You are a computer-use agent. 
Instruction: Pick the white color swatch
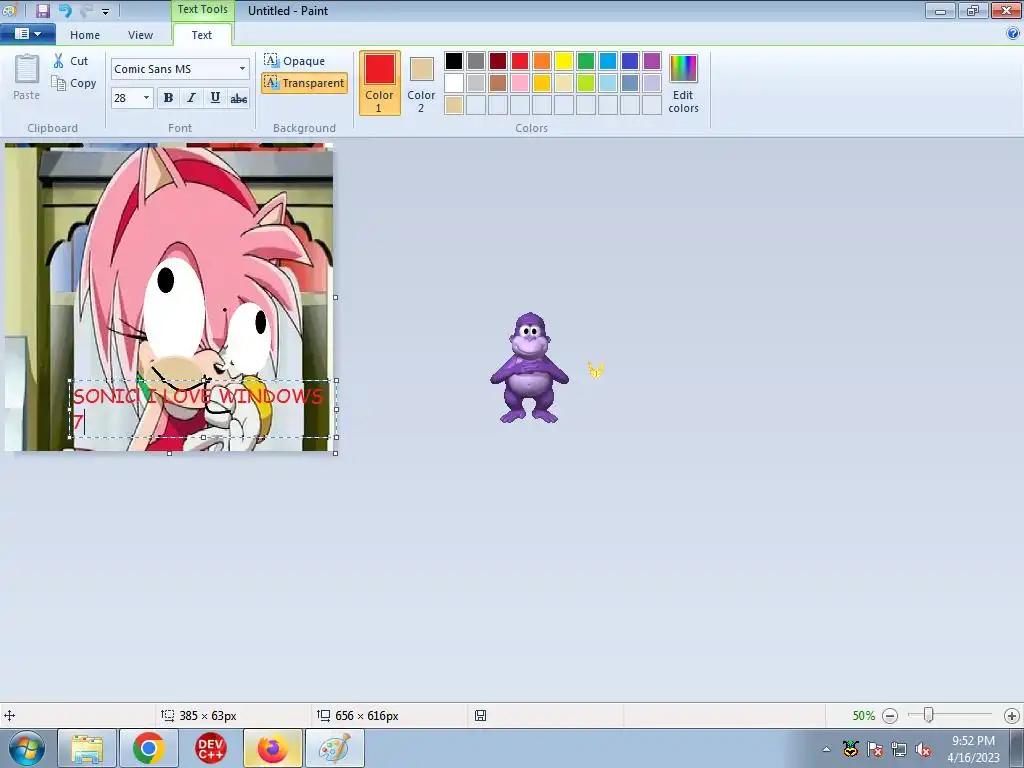454,83
